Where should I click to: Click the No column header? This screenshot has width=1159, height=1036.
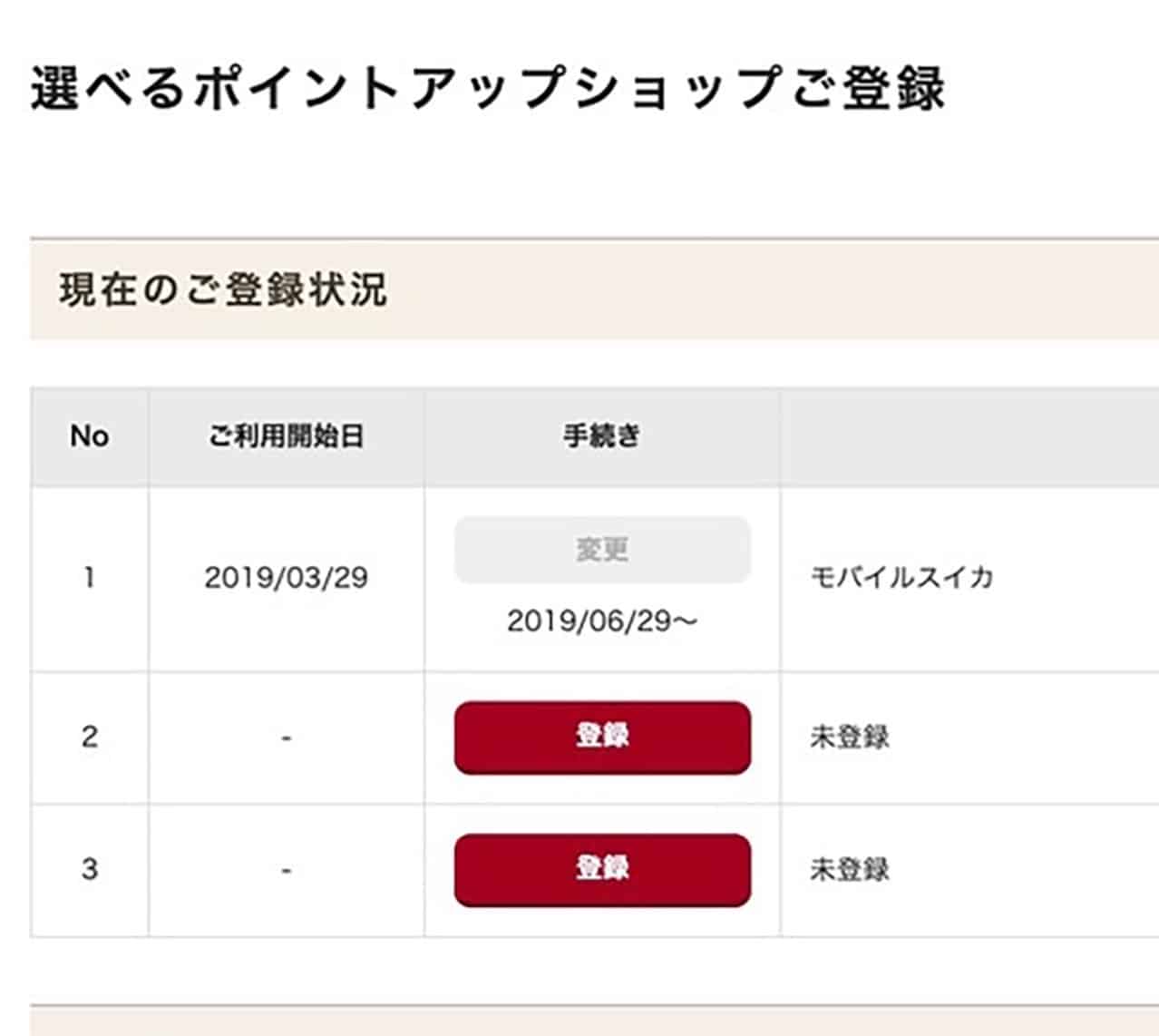point(90,435)
